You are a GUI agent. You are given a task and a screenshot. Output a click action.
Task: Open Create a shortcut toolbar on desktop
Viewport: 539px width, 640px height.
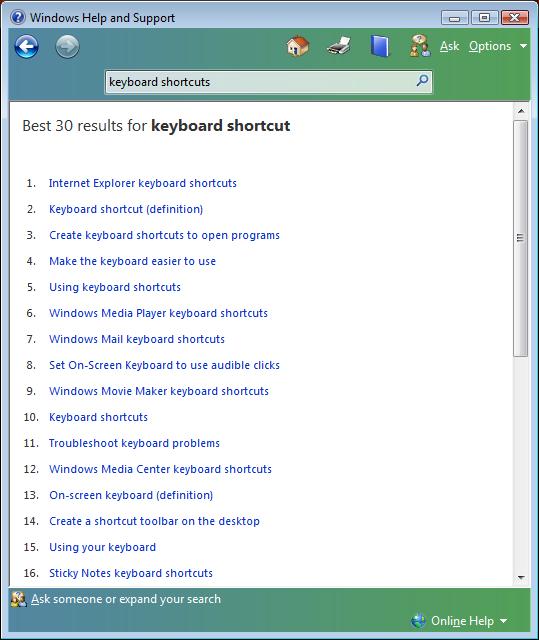pos(154,521)
